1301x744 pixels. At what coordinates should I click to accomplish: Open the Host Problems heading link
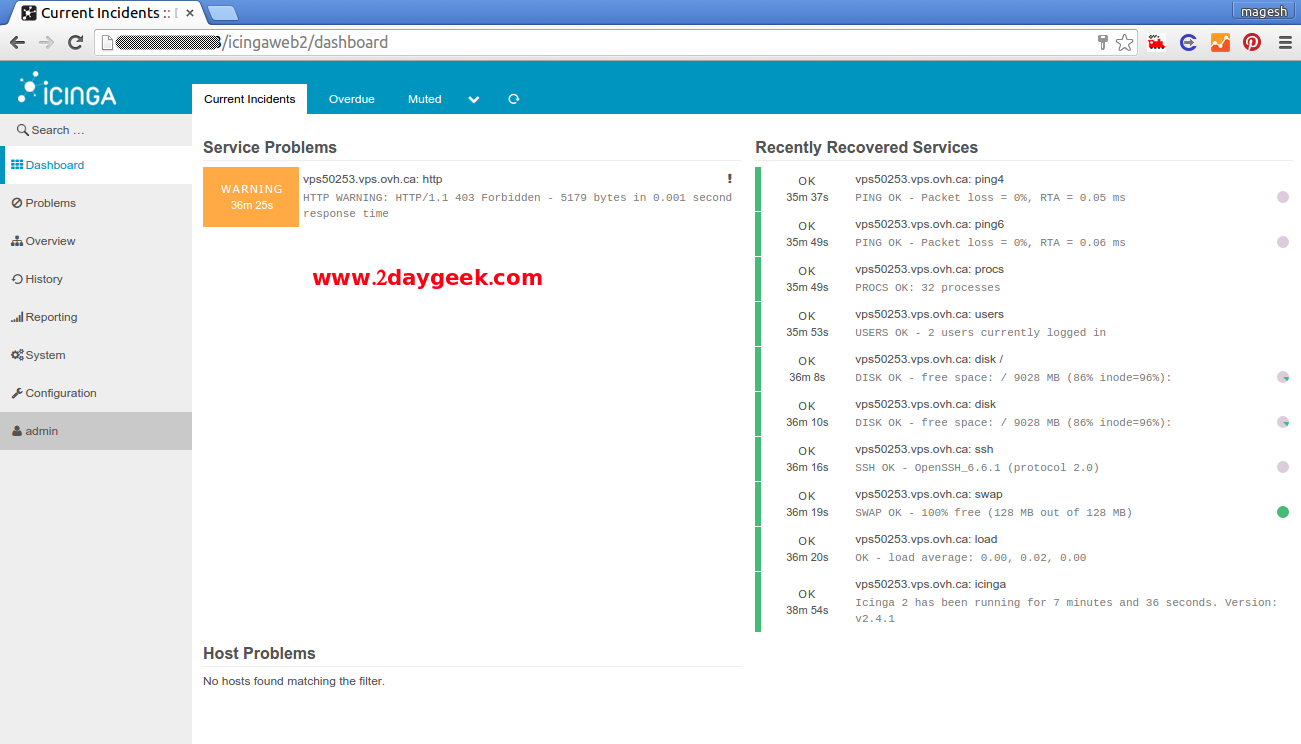coord(259,653)
